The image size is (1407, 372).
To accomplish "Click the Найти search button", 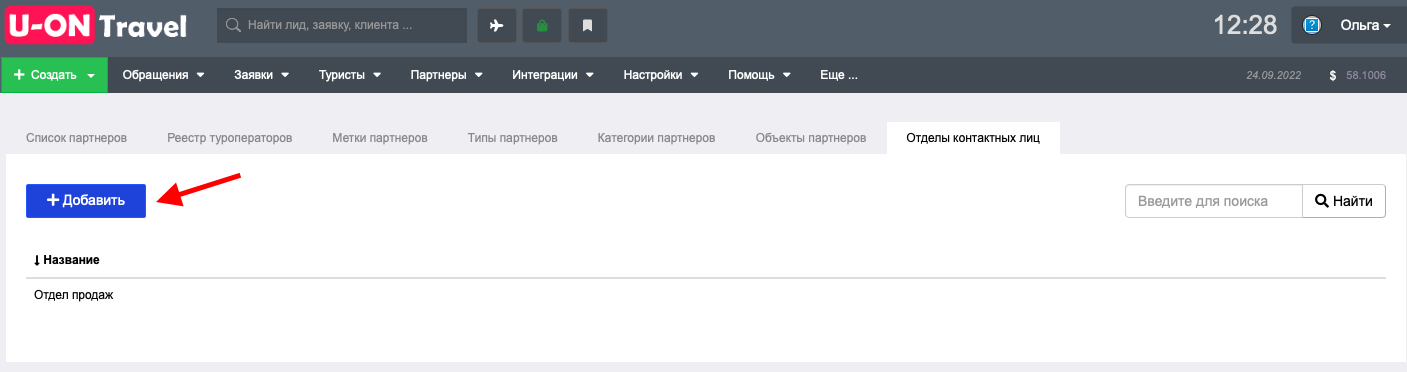I will (1343, 201).
